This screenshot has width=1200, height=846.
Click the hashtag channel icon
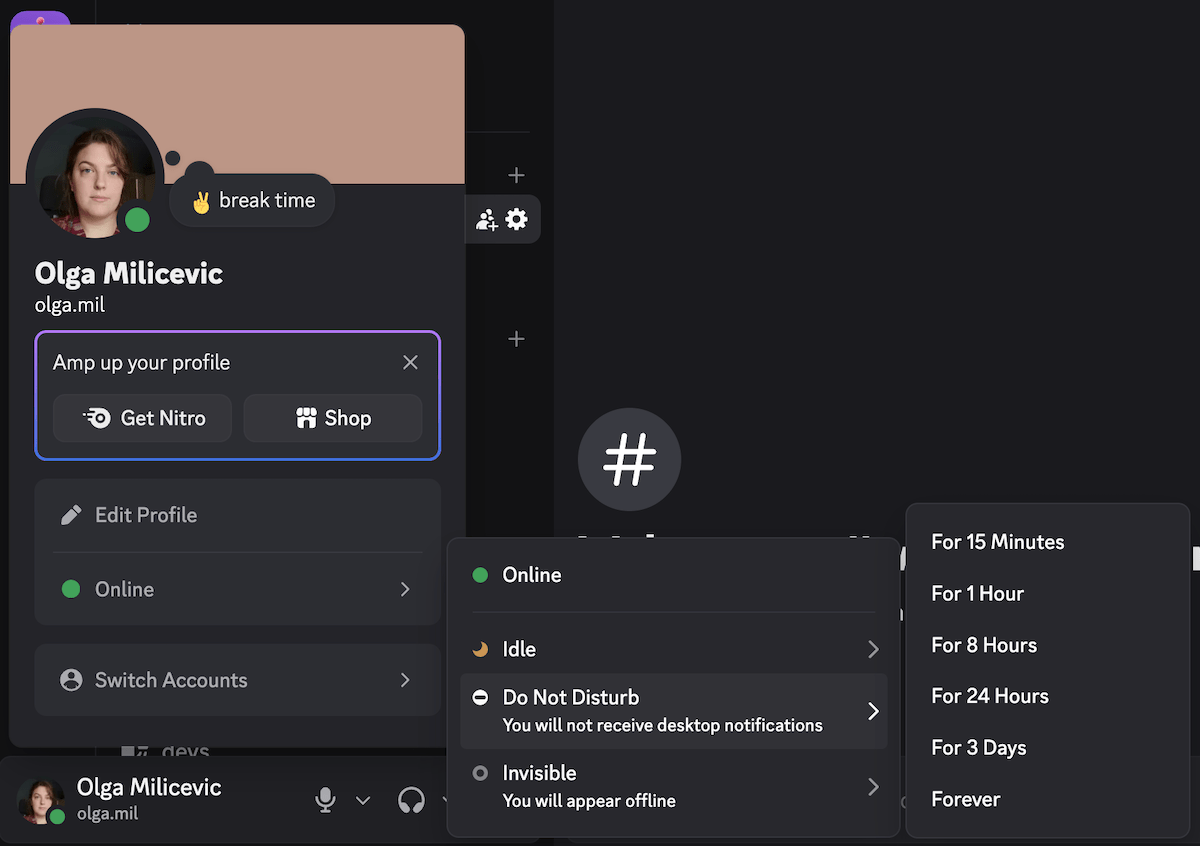click(x=629, y=459)
